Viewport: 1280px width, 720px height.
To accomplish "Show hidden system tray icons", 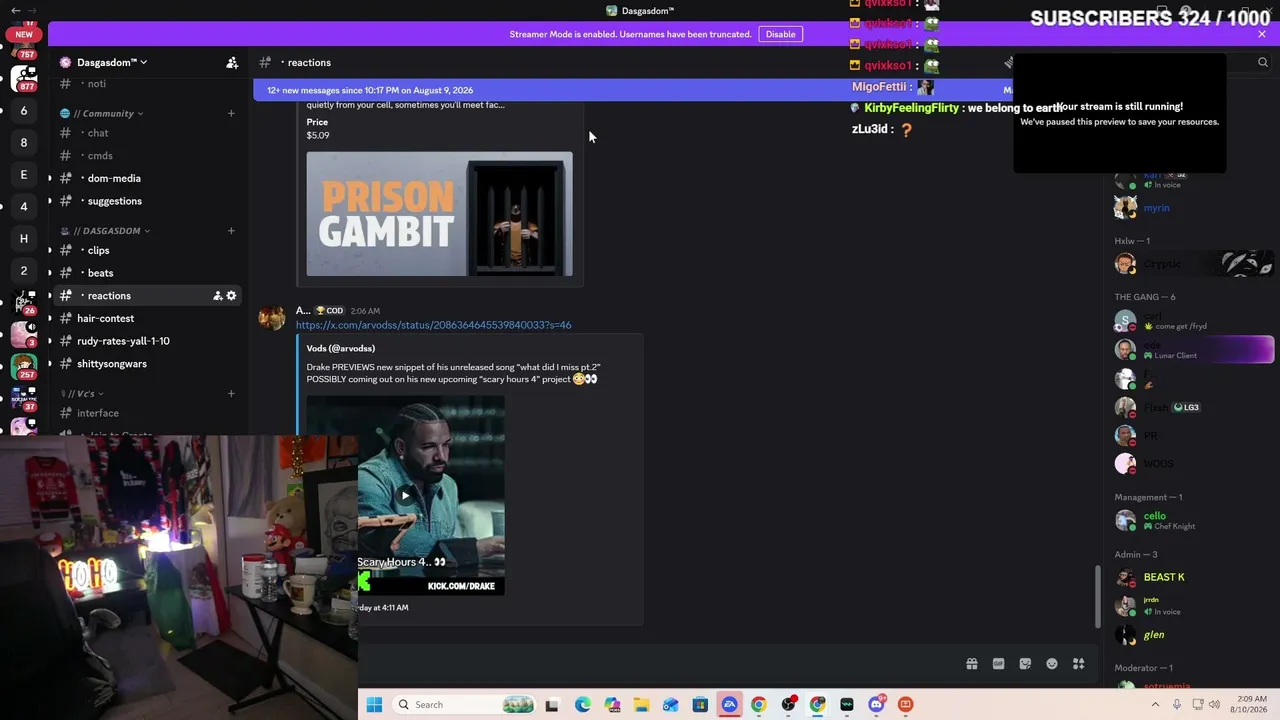I will tap(1155, 704).
